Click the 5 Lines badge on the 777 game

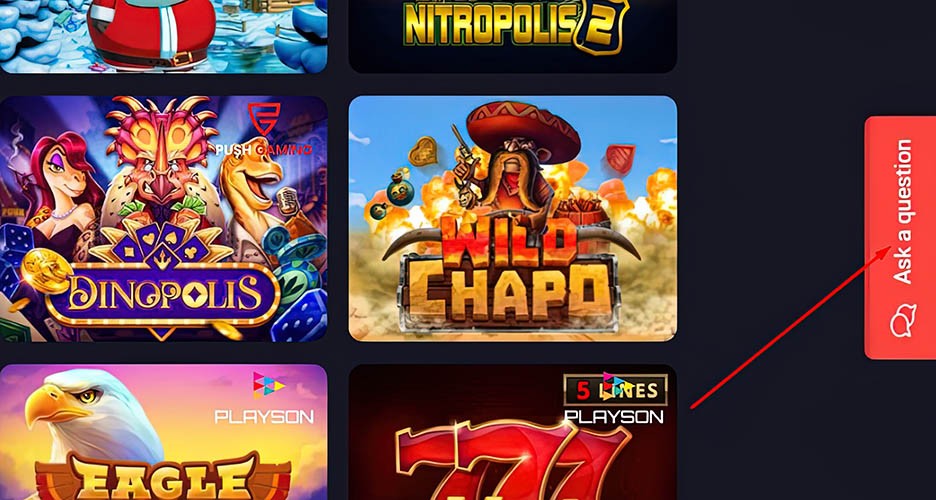(x=615, y=390)
